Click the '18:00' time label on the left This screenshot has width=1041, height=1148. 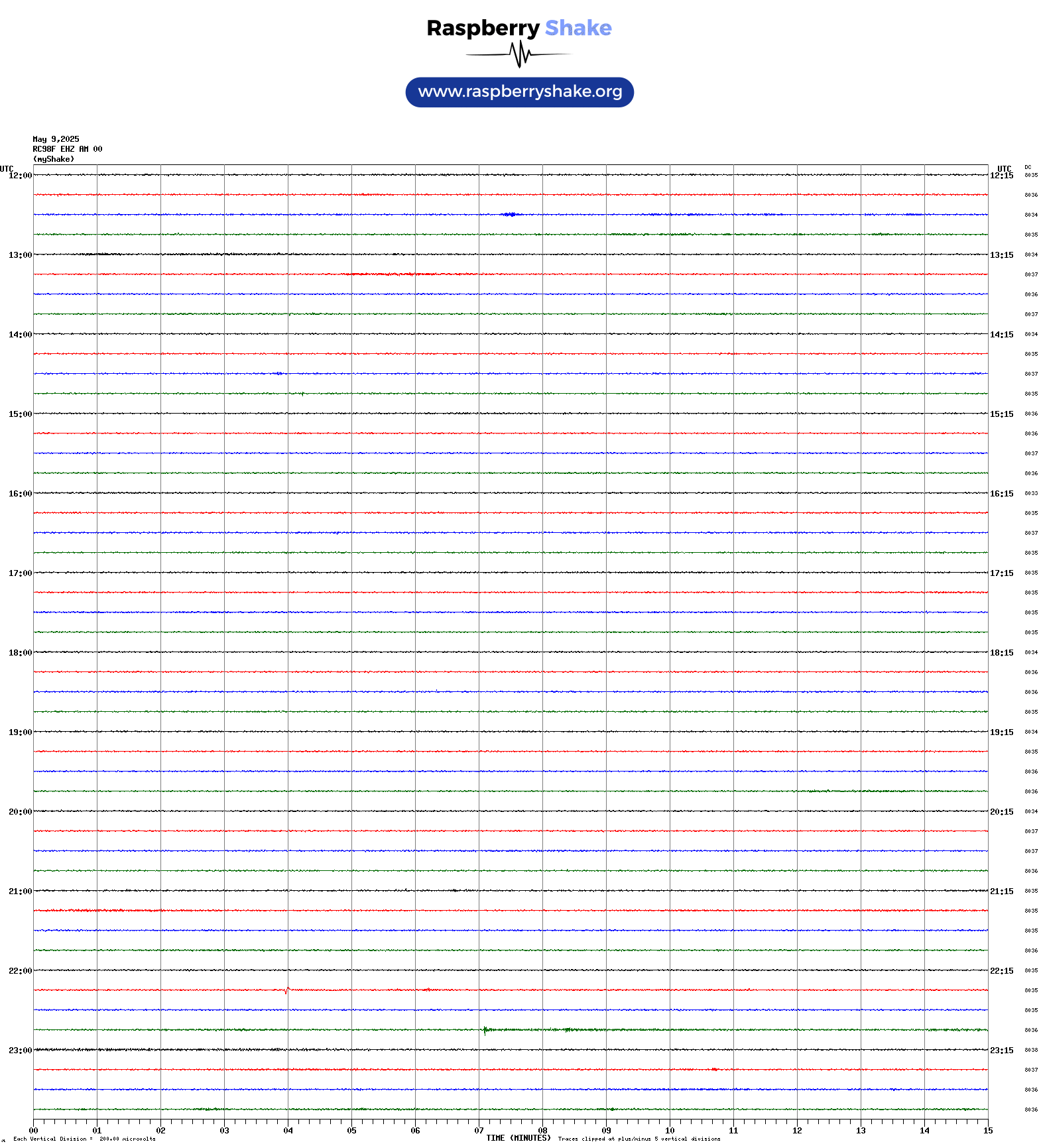[20, 653]
